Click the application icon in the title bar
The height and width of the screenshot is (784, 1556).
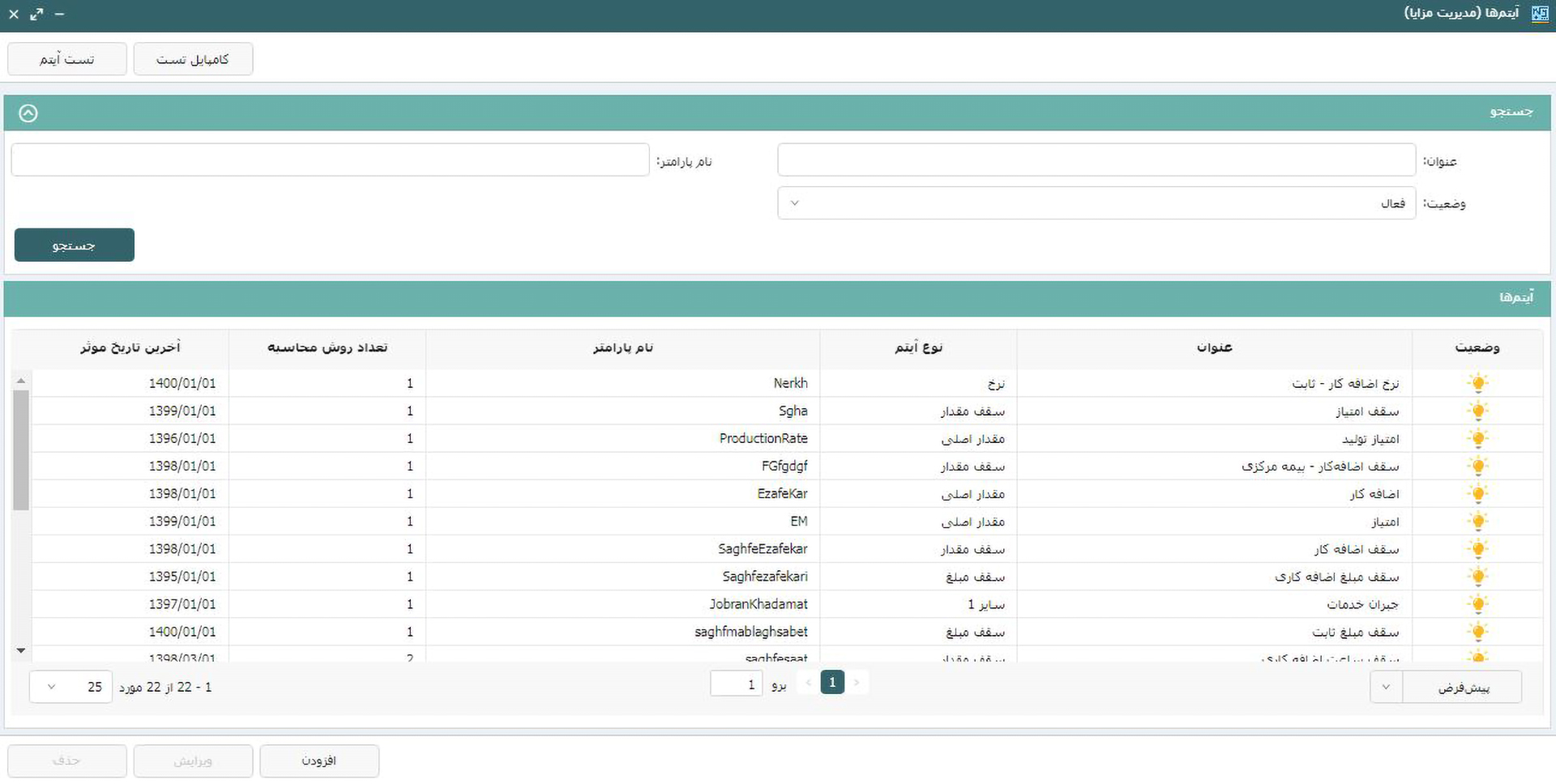click(1540, 14)
